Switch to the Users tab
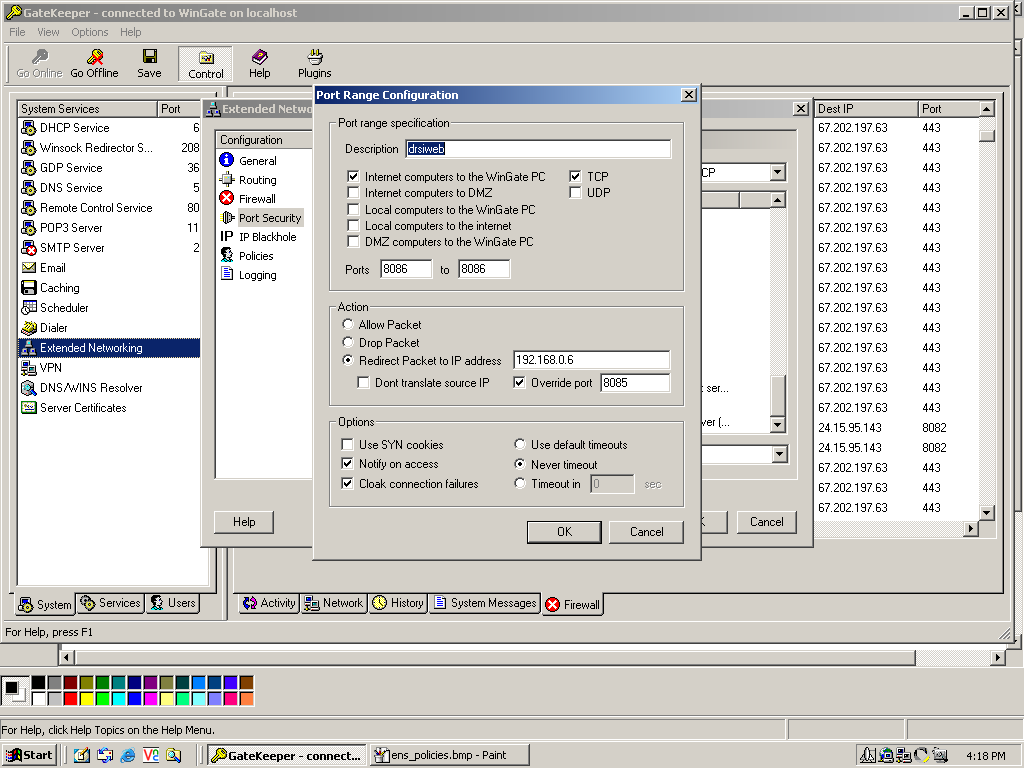This screenshot has height=768, width=1024. point(172,603)
